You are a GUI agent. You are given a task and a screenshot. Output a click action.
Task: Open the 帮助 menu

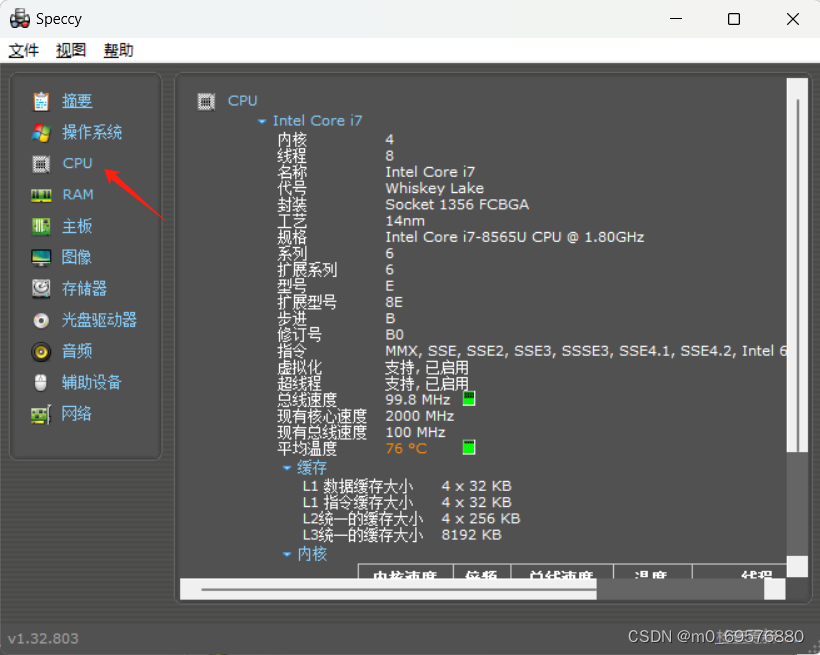pyautogui.click(x=119, y=50)
